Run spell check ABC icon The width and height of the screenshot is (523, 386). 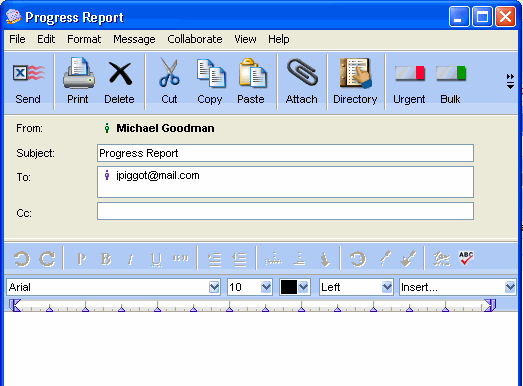coord(466,258)
